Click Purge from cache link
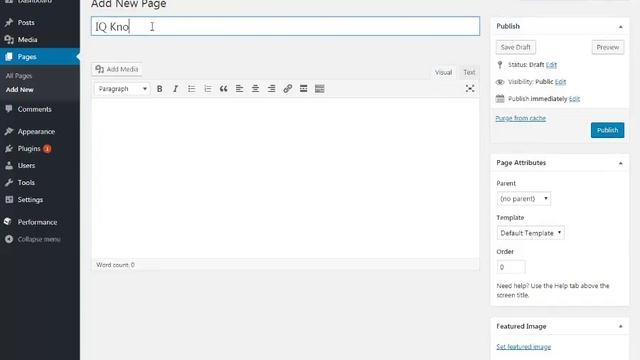Image resolution: width=640 pixels, height=360 pixels. tap(520, 118)
